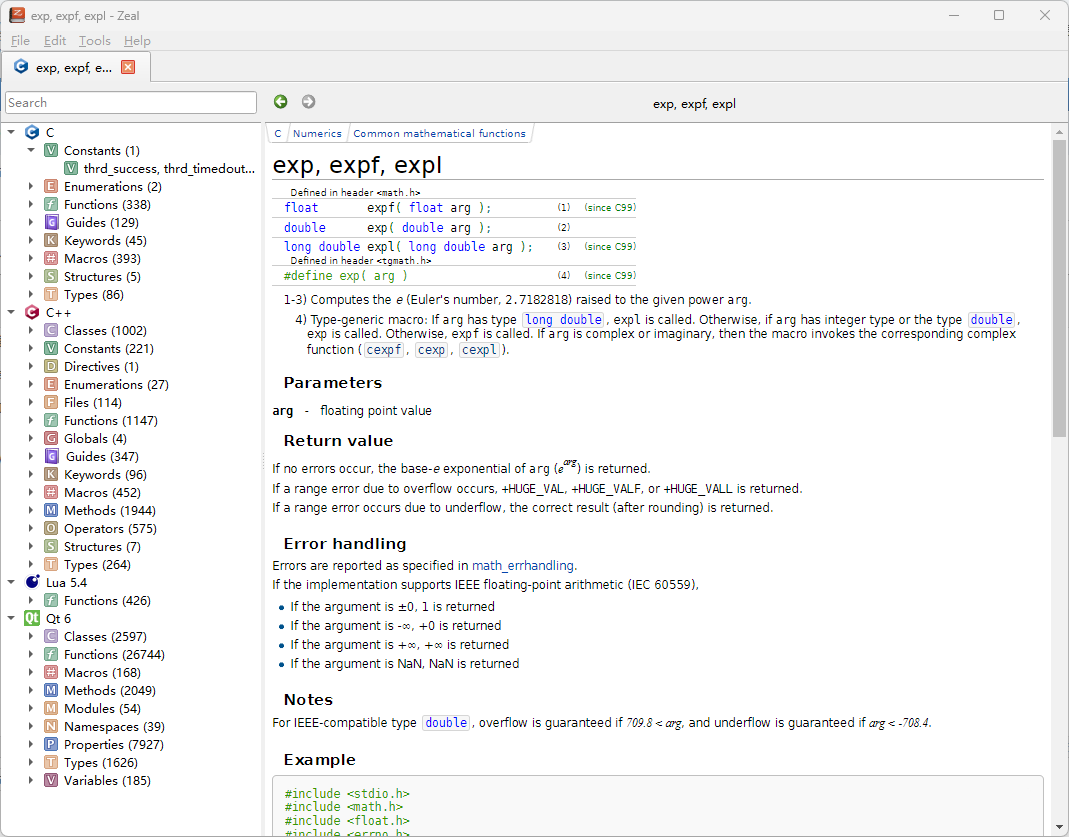Click the Numerics breadcrumb link

(x=317, y=134)
